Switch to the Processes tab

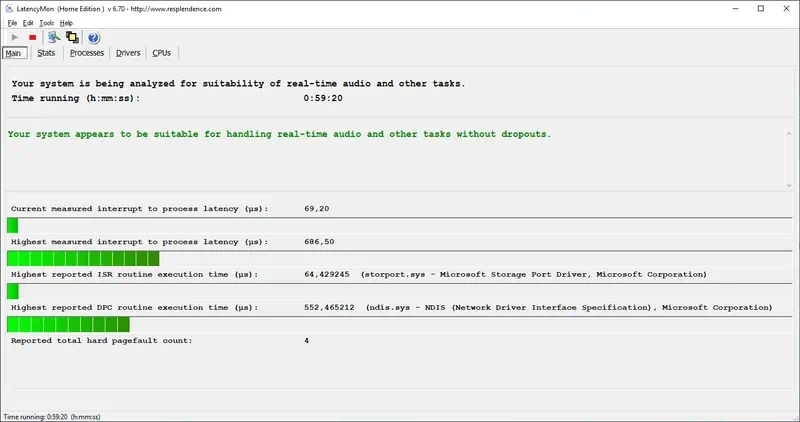click(x=87, y=53)
